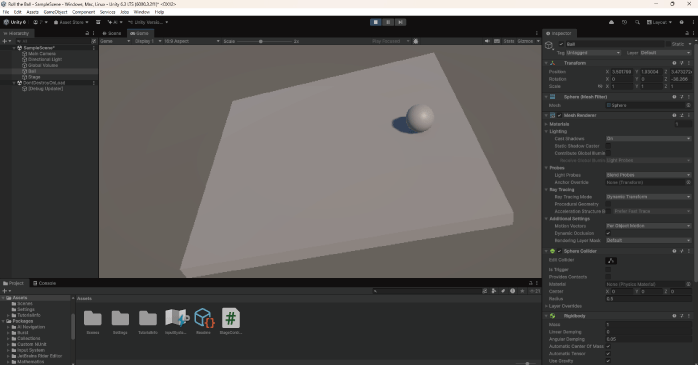Open the Tag Untagged dropdown

[593, 53]
